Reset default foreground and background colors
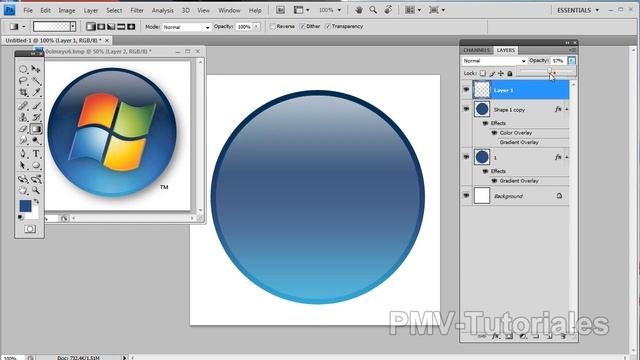 (21, 217)
